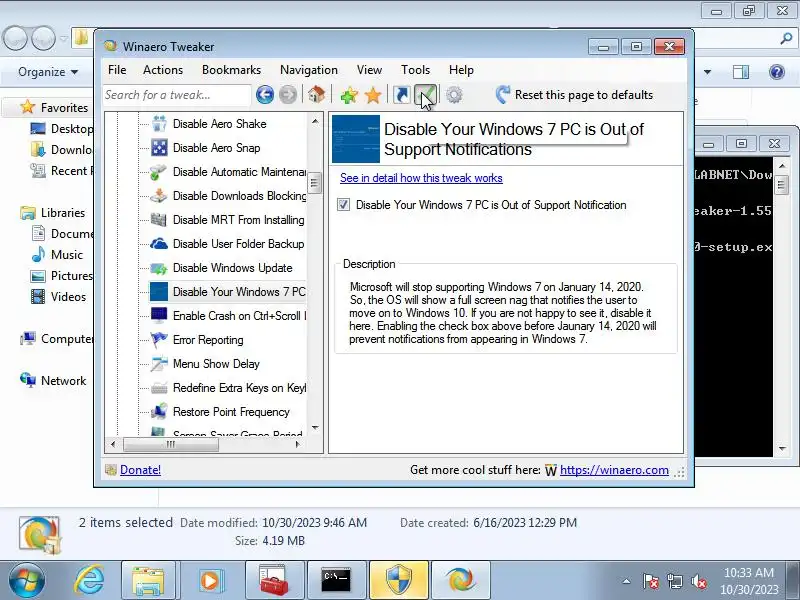Click the greyed forward navigation arrow
Screen dimensions: 800x600
(x=288, y=95)
